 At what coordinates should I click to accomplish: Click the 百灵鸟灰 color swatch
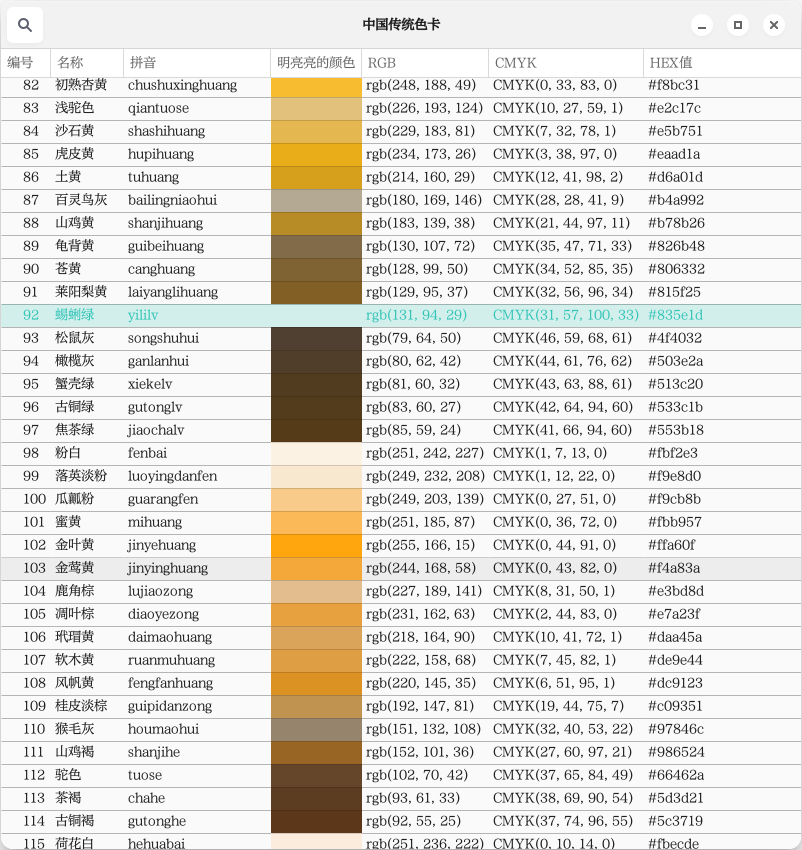[316, 201]
